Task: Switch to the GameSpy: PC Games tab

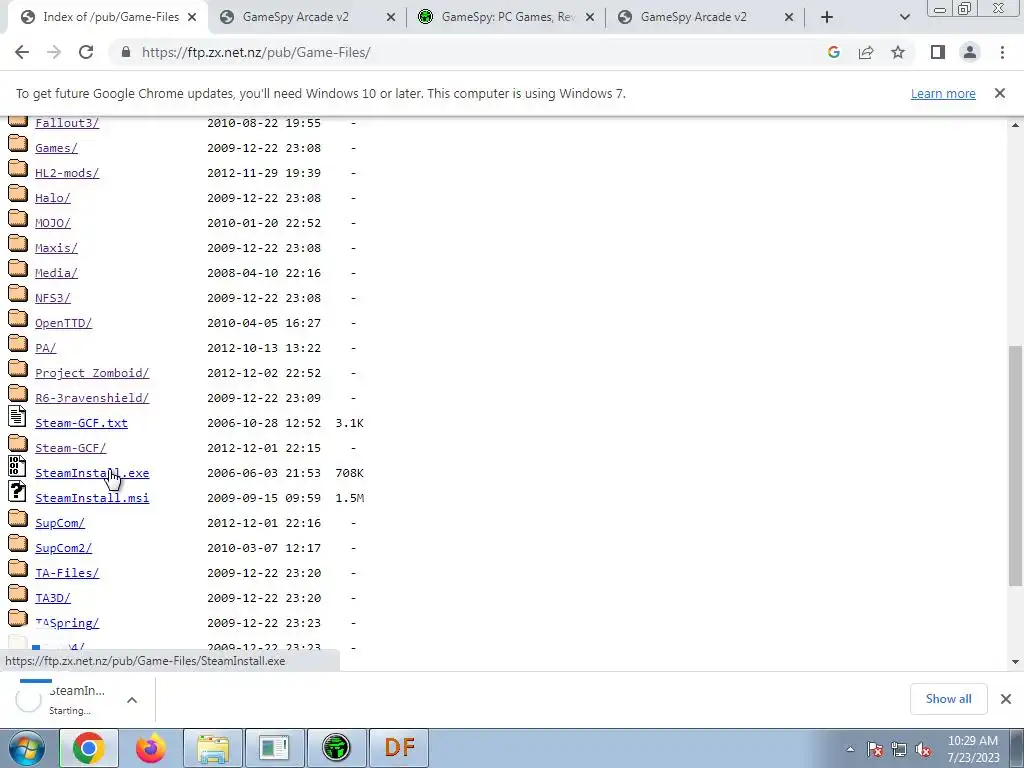Action: (x=507, y=17)
